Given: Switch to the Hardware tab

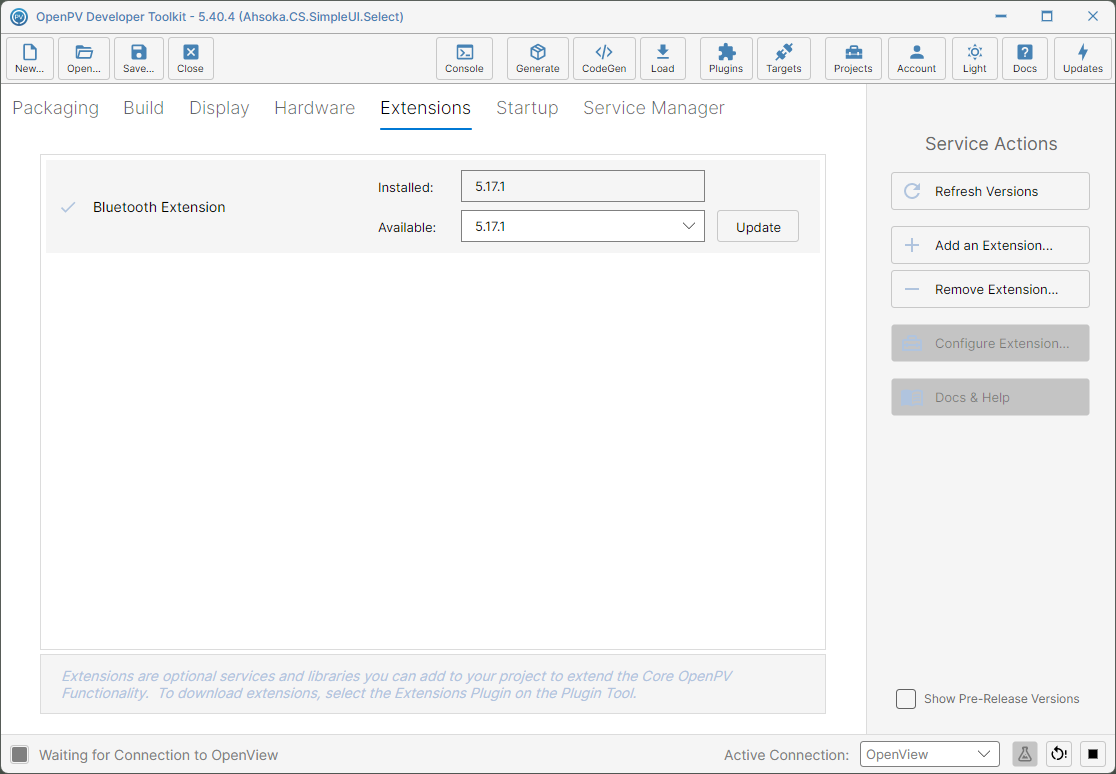Looking at the screenshot, I should pos(315,108).
